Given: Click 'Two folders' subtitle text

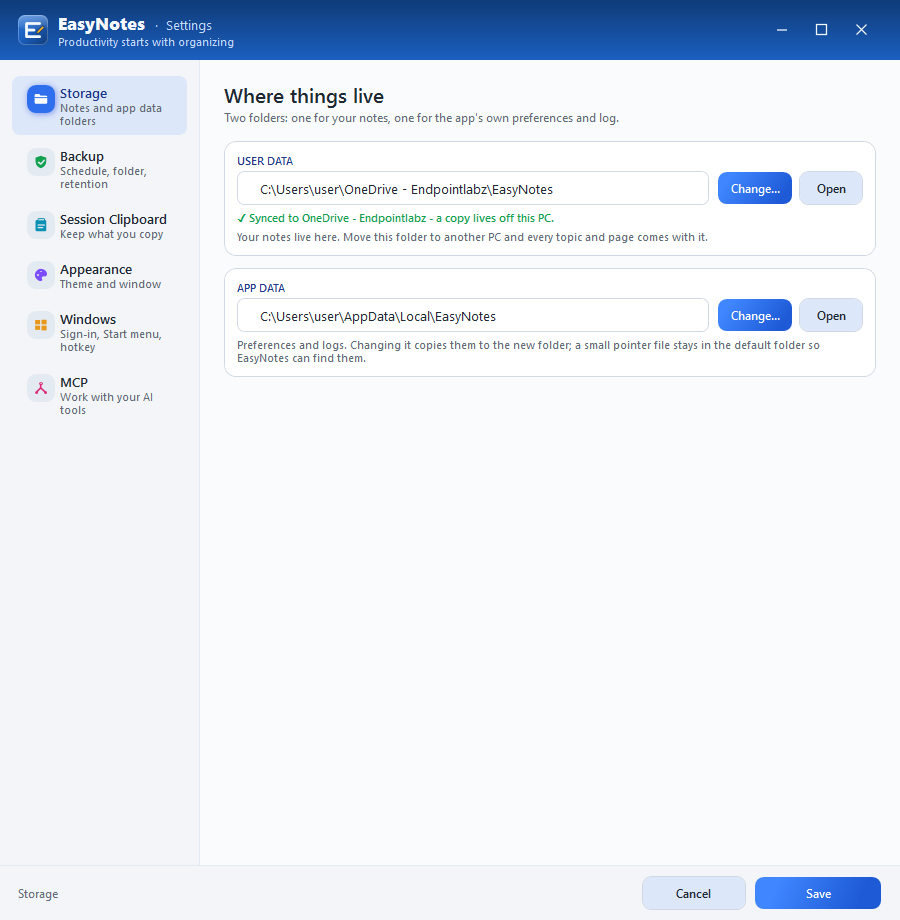Looking at the screenshot, I should click(x=421, y=118).
